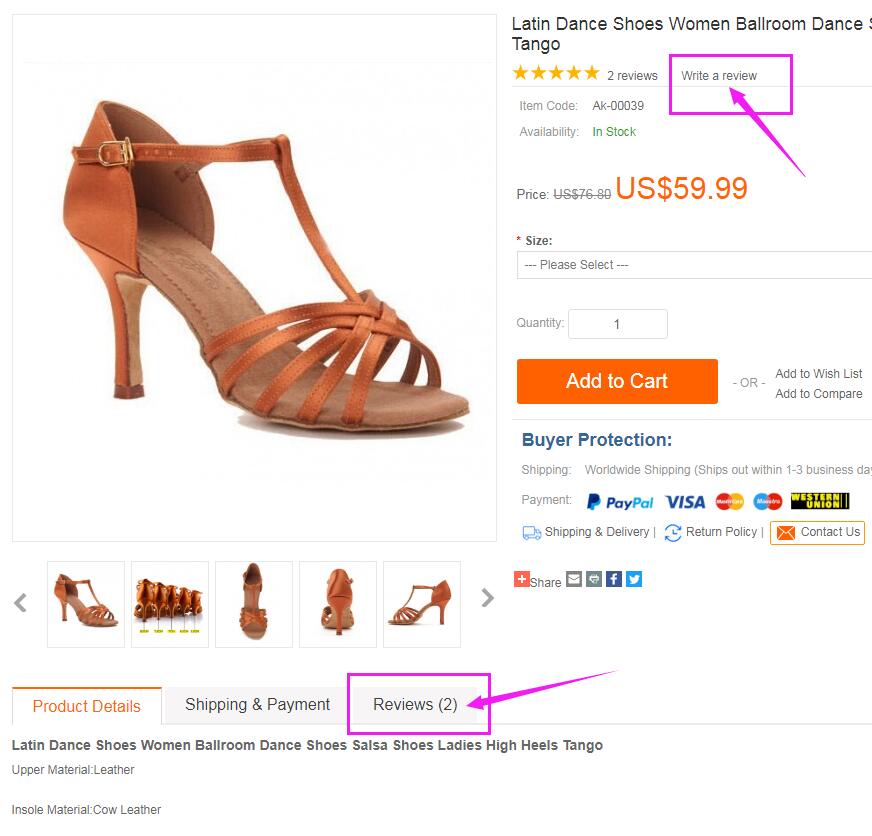Click Add to Wish List link
872x836 pixels.
[x=819, y=374]
